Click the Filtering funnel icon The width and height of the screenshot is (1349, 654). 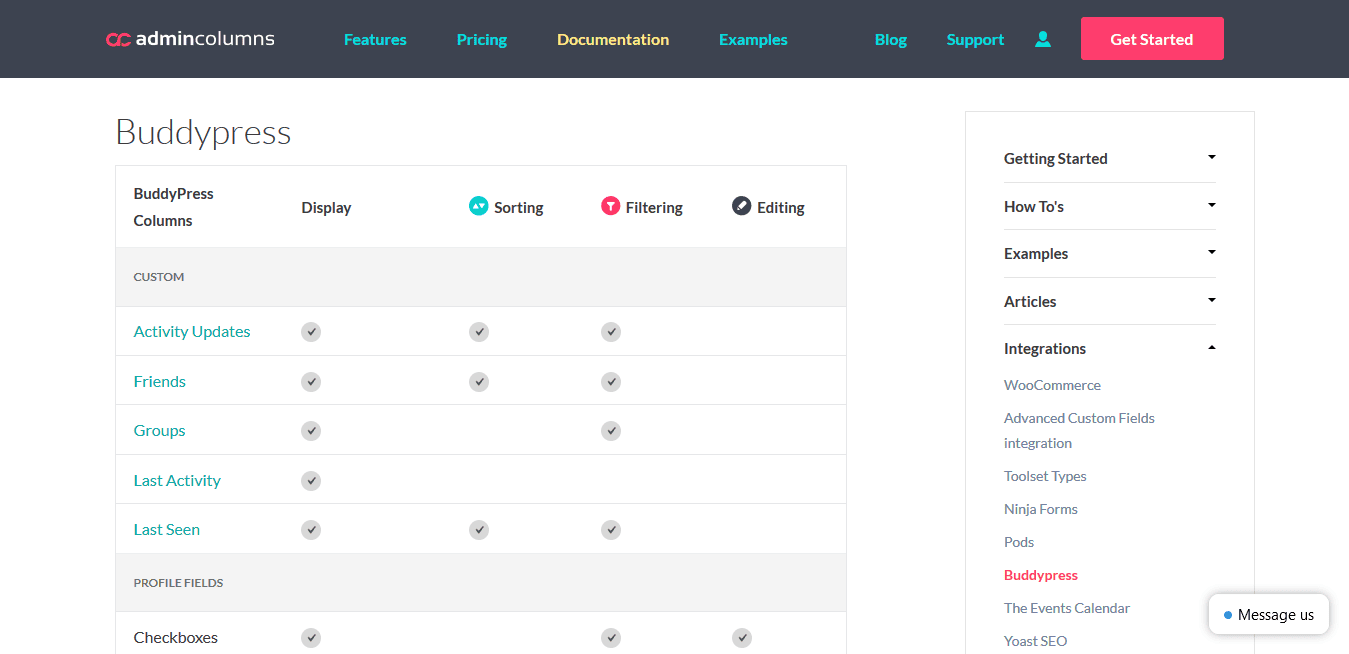[x=610, y=206]
